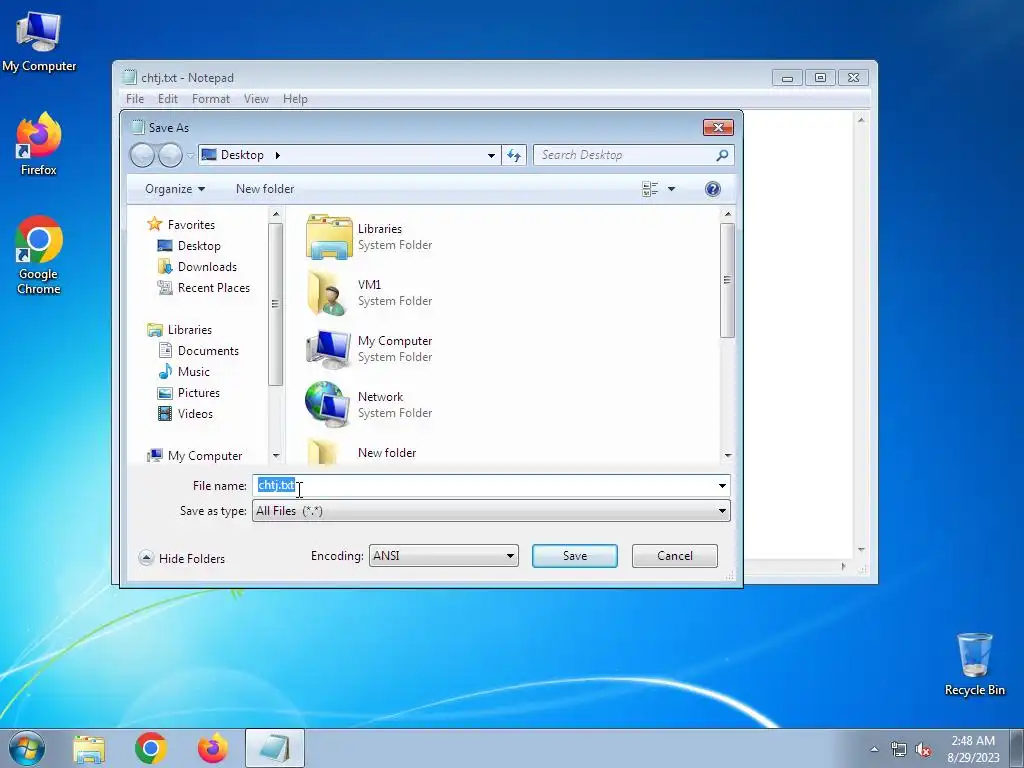The image size is (1024, 768).
Task: Open Notepad Help menu
Action: click(x=295, y=99)
